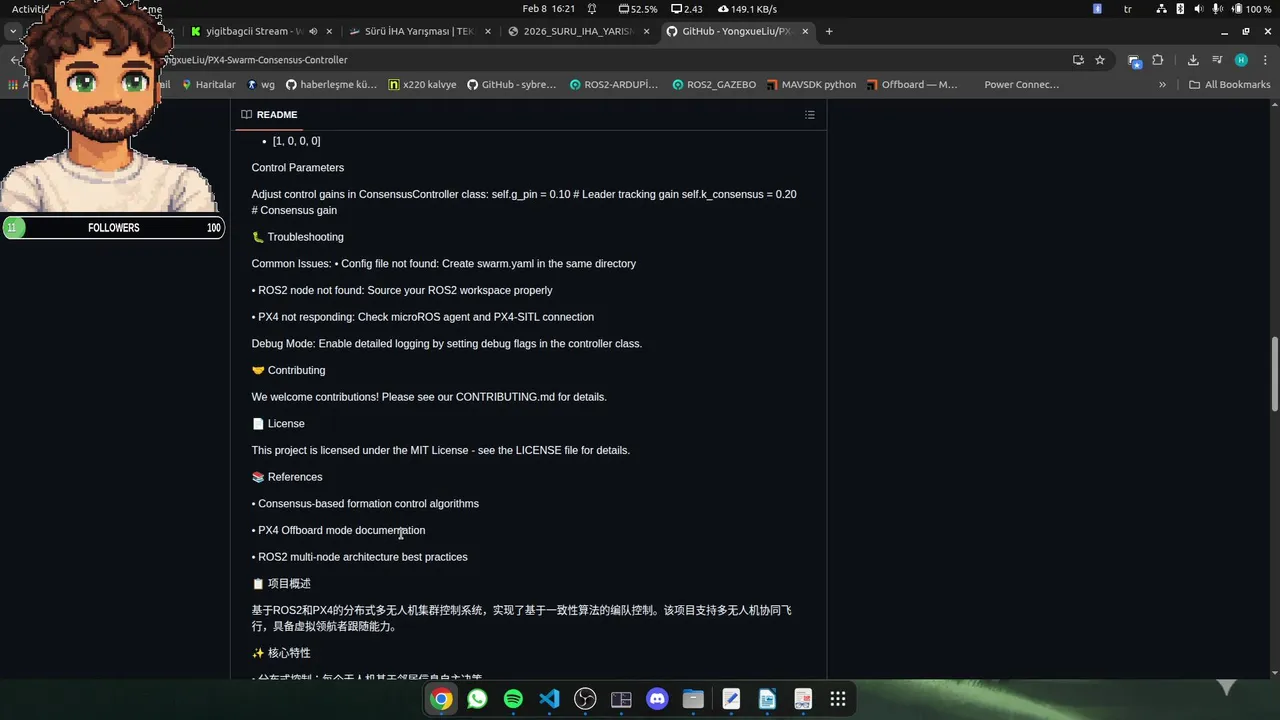The image size is (1280, 720).
Task: Click the 'Consensus-based formation control algorithms' line
Action: (365, 504)
